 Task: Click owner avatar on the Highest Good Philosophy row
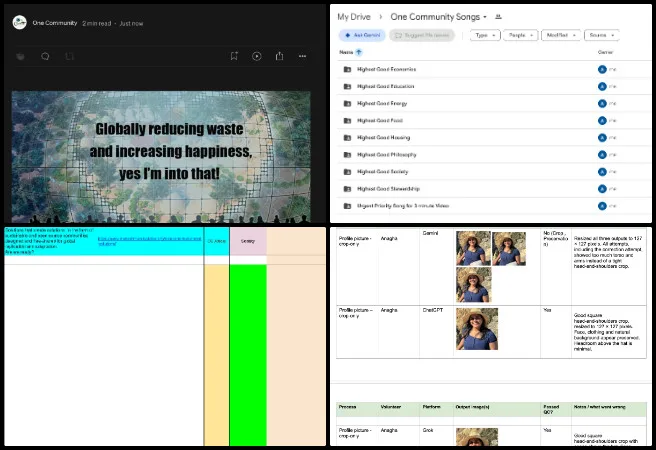(602, 155)
